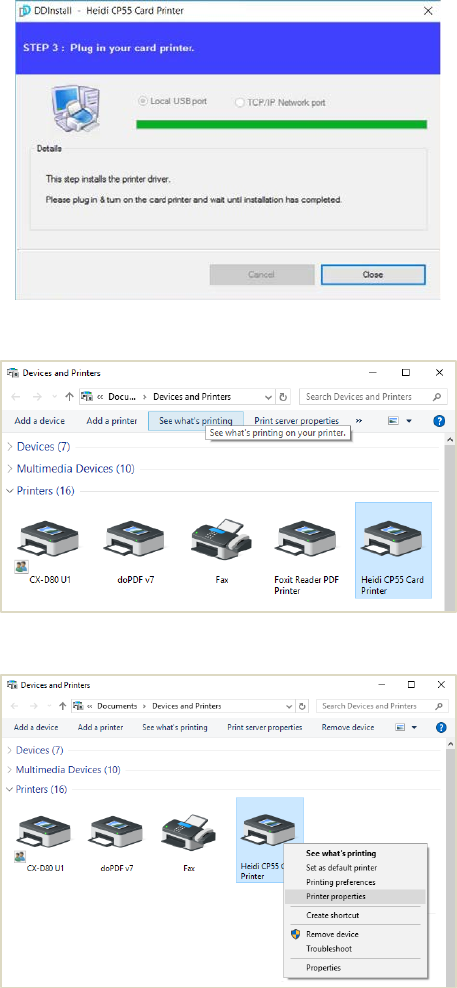This screenshot has height=988, width=457.
Task: Select the TCP/IP Network port option
Action: tap(239, 102)
